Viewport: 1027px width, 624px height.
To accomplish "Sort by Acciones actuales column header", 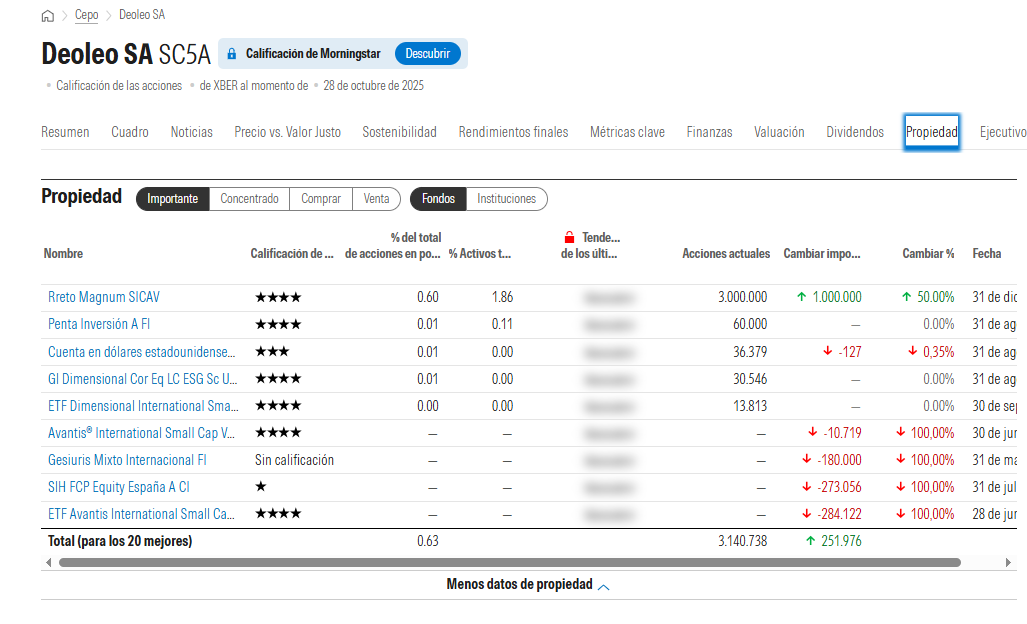I will coord(726,253).
